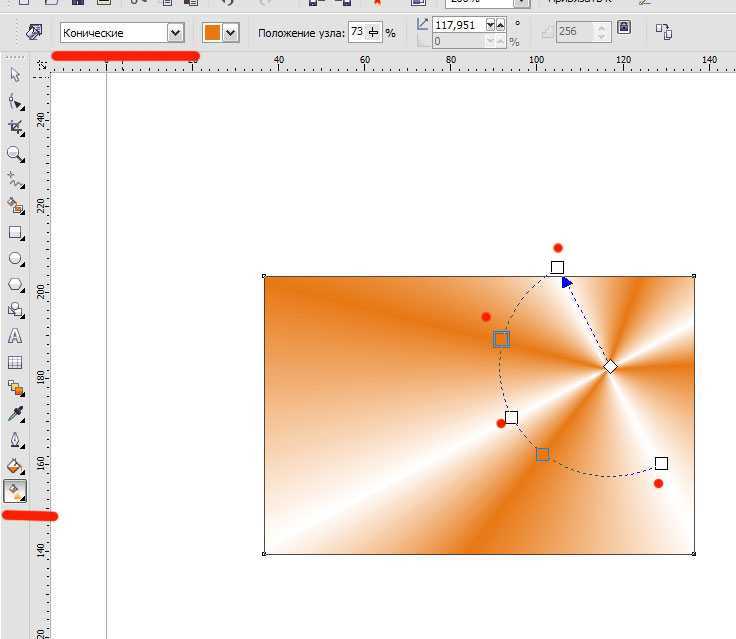The width and height of the screenshot is (736, 639).
Task: Select the Outline pen tool
Action: click(16, 440)
